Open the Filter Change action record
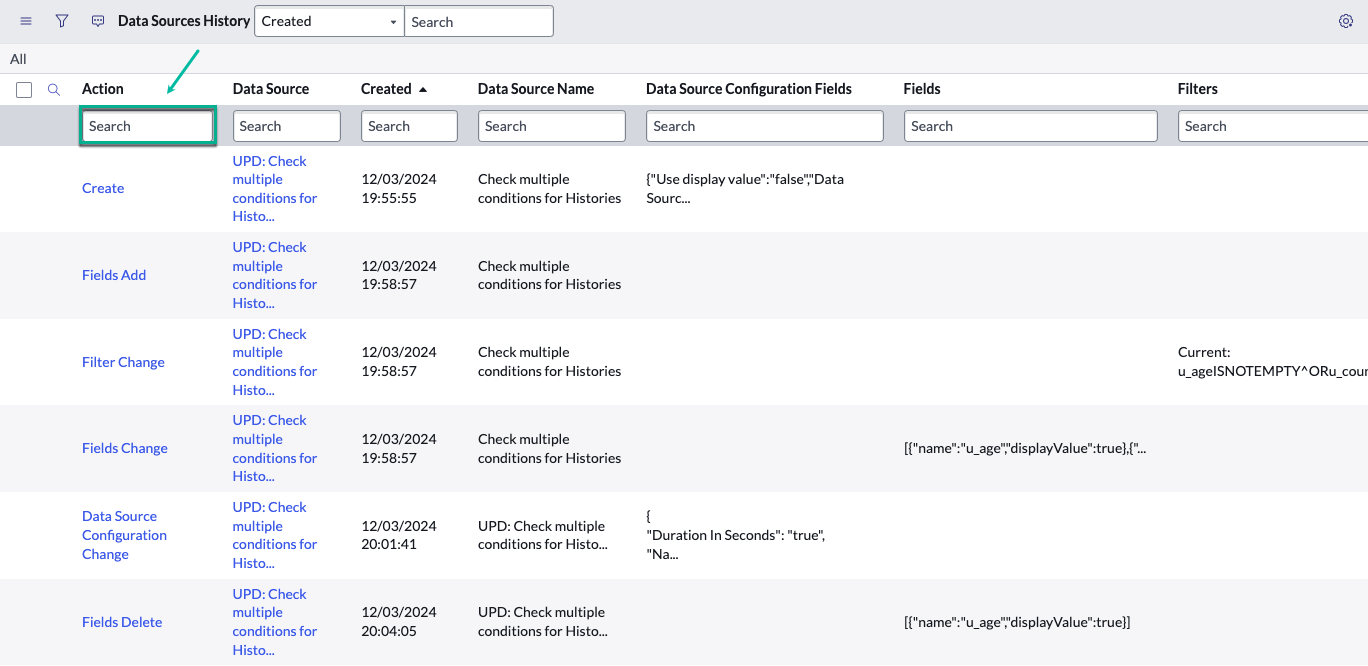1368x666 pixels. click(123, 362)
